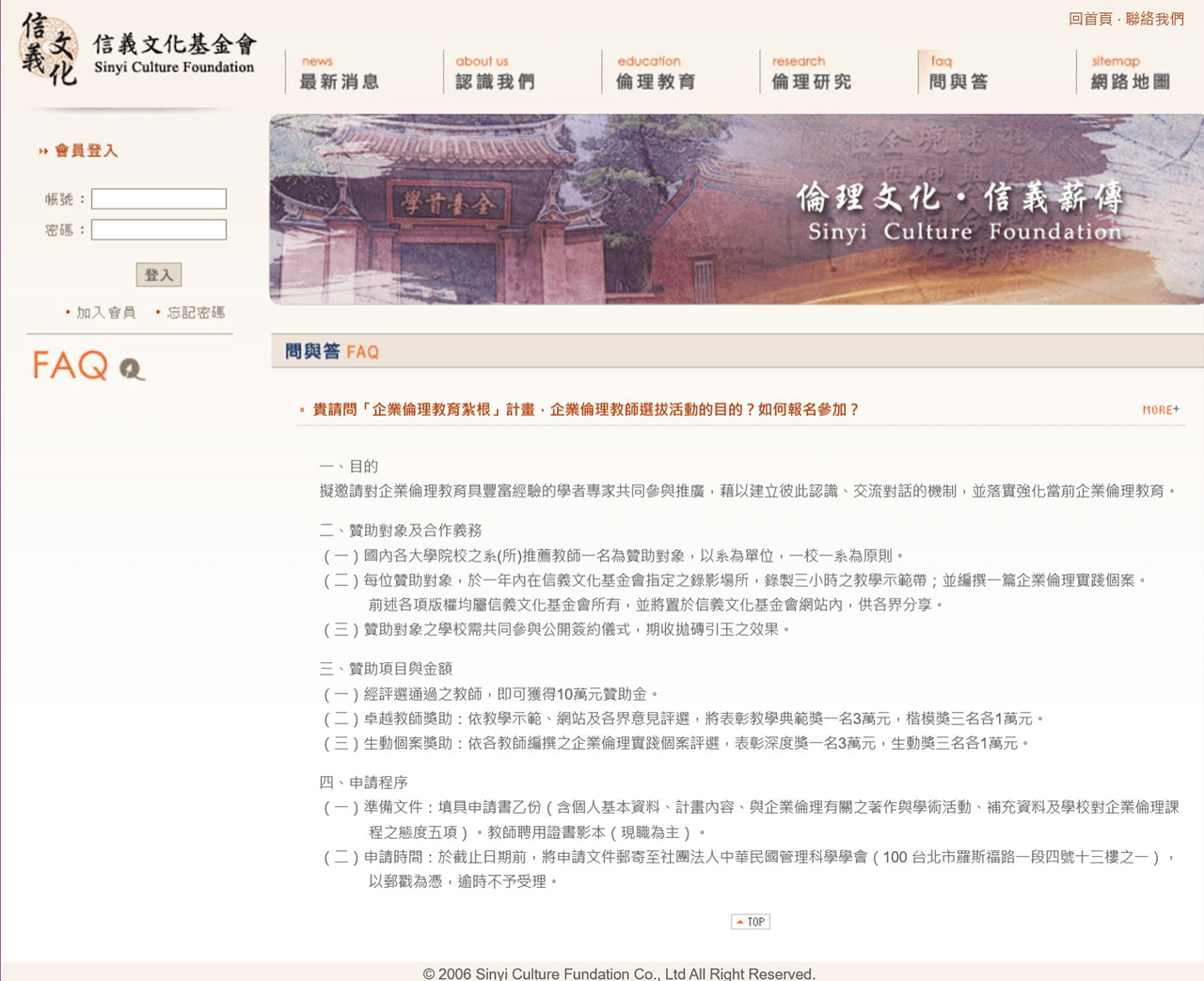Click the 會員登入 heading
The width and height of the screenshot is (1204, 981).
point(86,150)
